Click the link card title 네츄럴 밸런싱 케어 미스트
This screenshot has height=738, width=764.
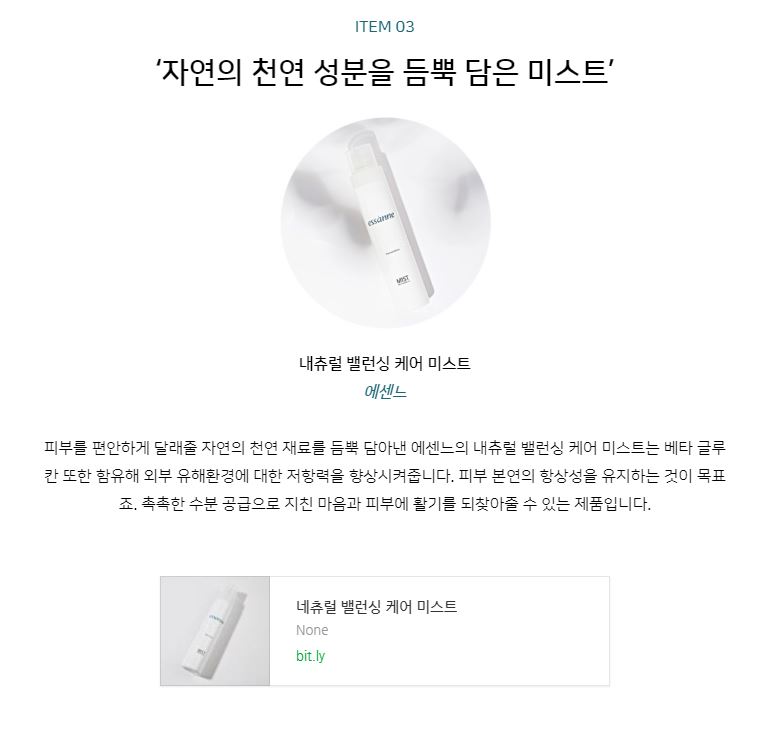pos(376,606)
